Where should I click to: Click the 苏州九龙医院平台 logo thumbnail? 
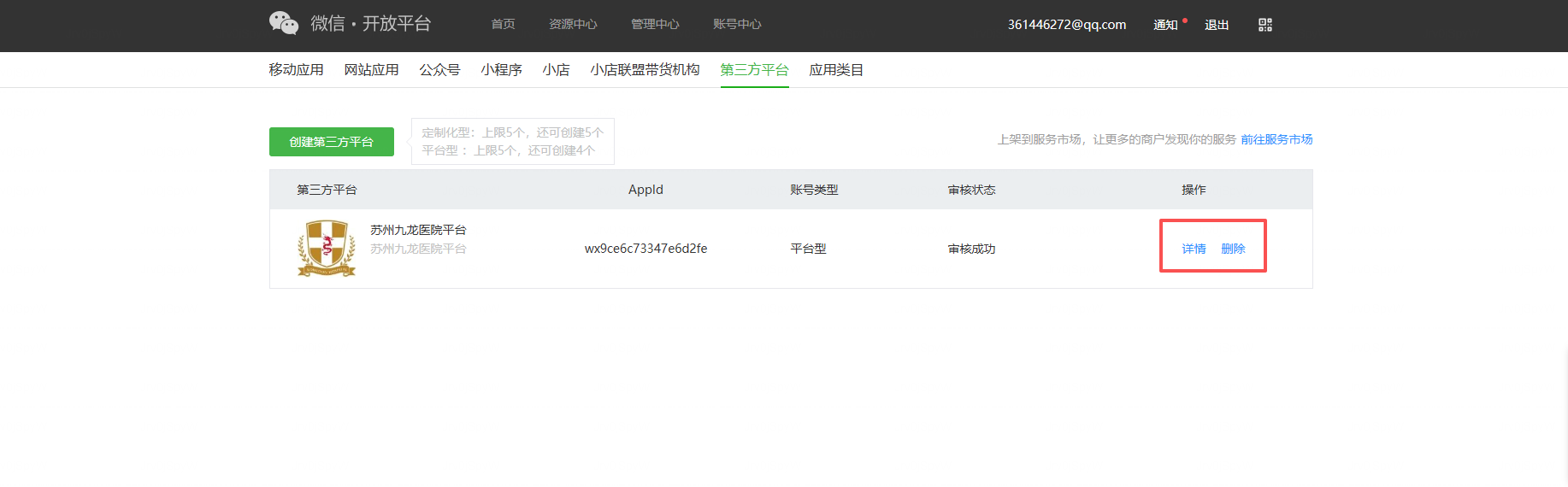[x=327, y=248]
